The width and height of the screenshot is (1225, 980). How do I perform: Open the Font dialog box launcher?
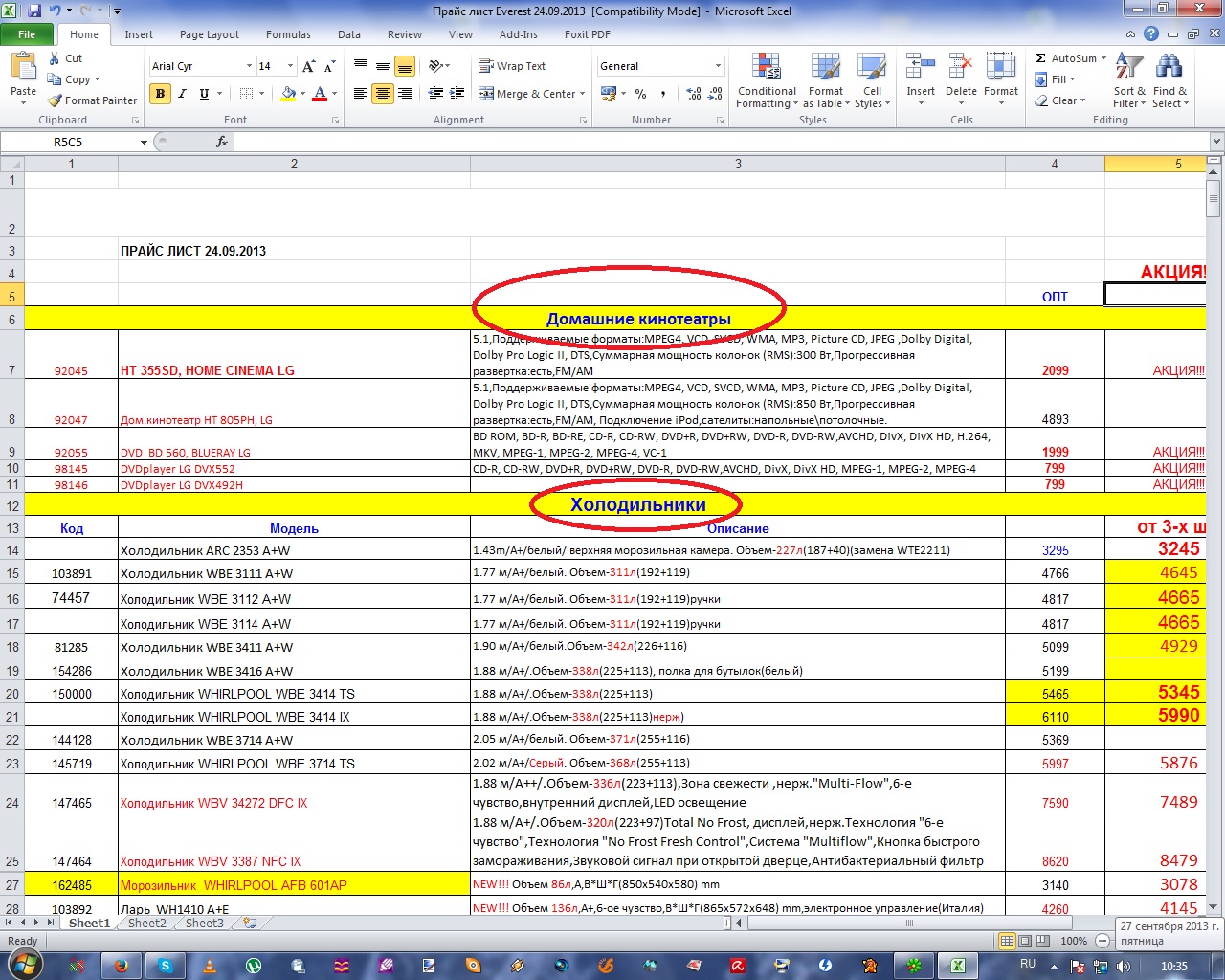(336, 121)
